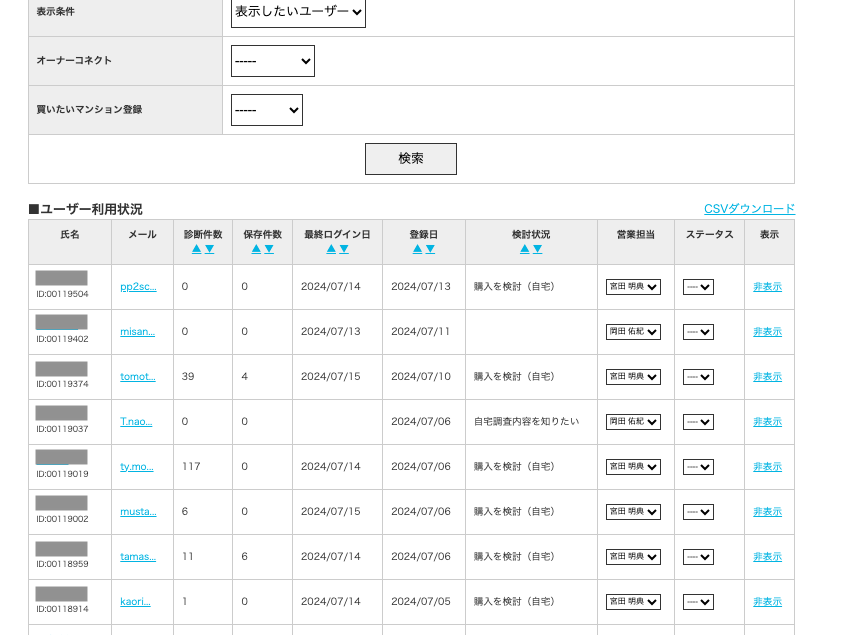Open the musta... email link

(138, 512)
